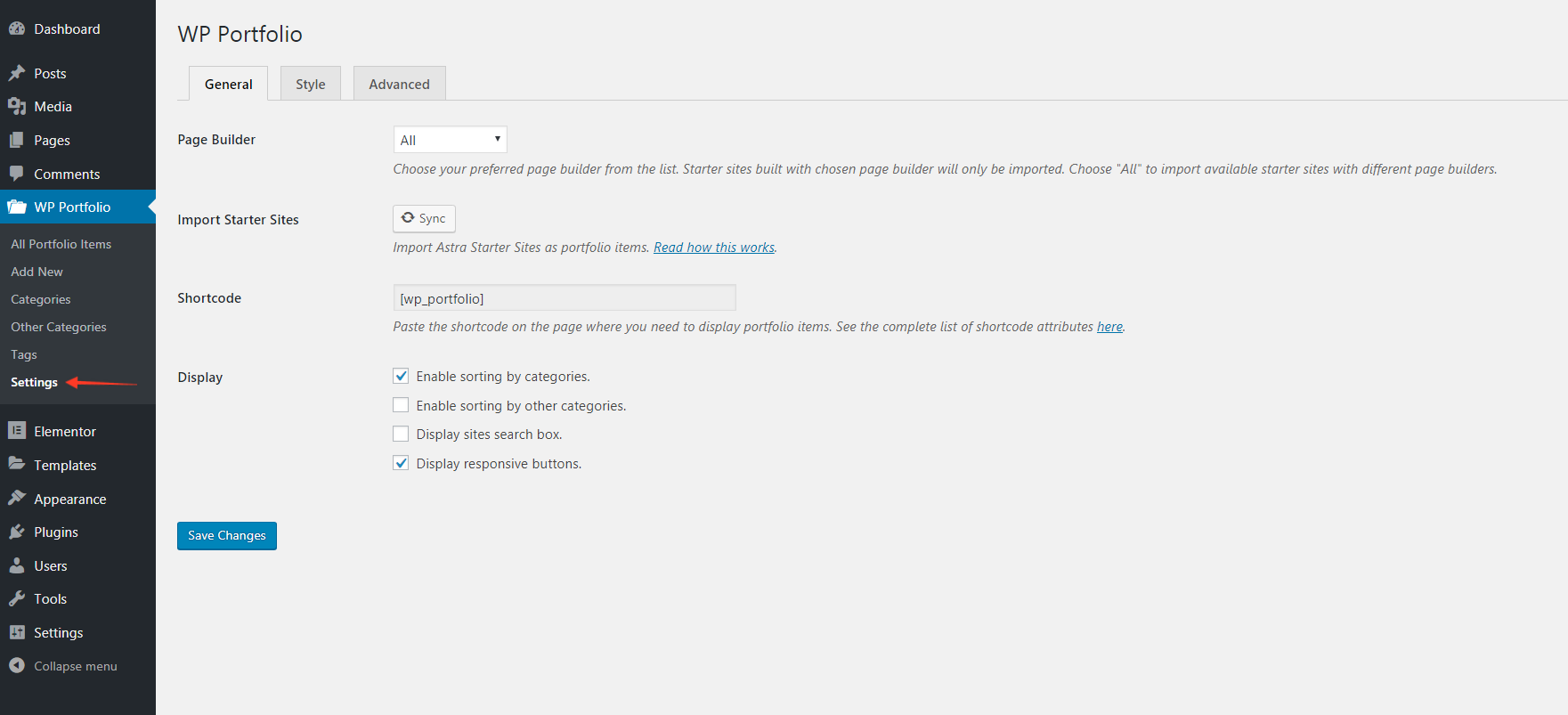Open Appearance menu label

70,500
